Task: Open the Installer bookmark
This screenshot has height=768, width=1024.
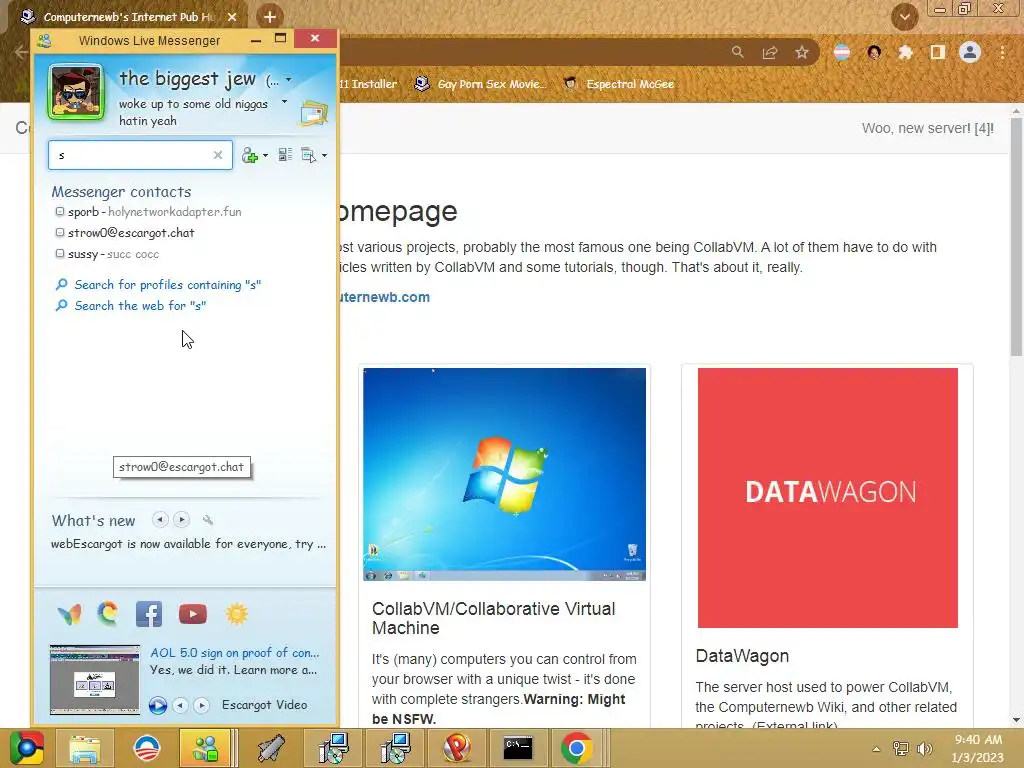Action: coord(368,84)
